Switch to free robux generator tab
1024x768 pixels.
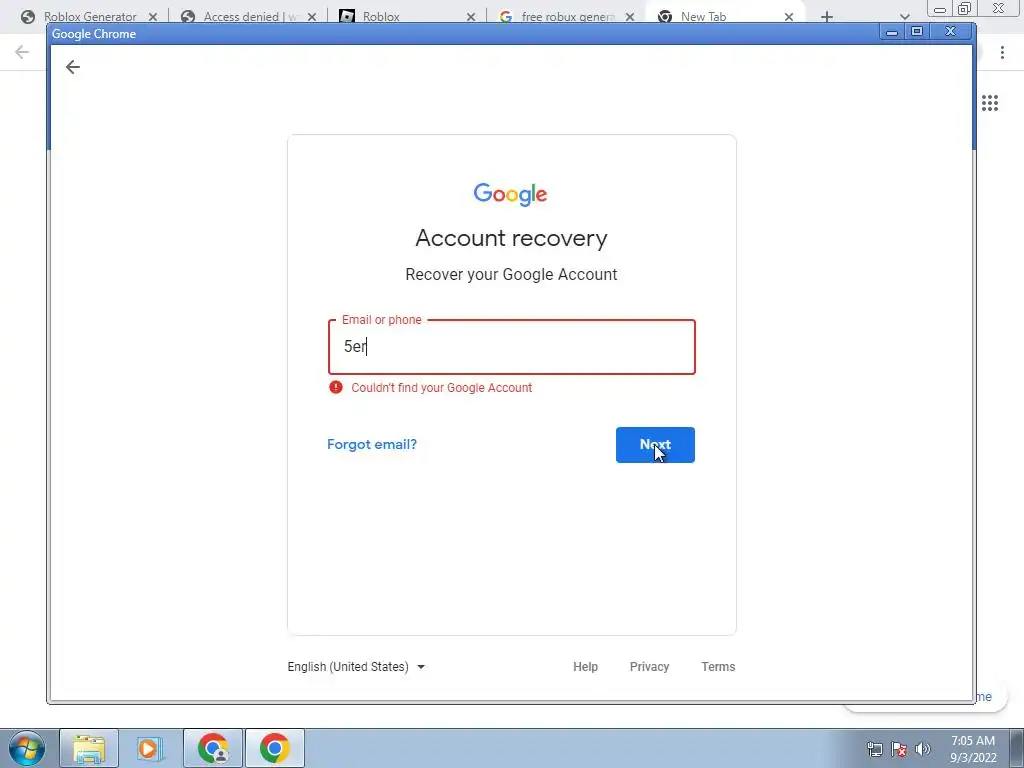[567, 17]
